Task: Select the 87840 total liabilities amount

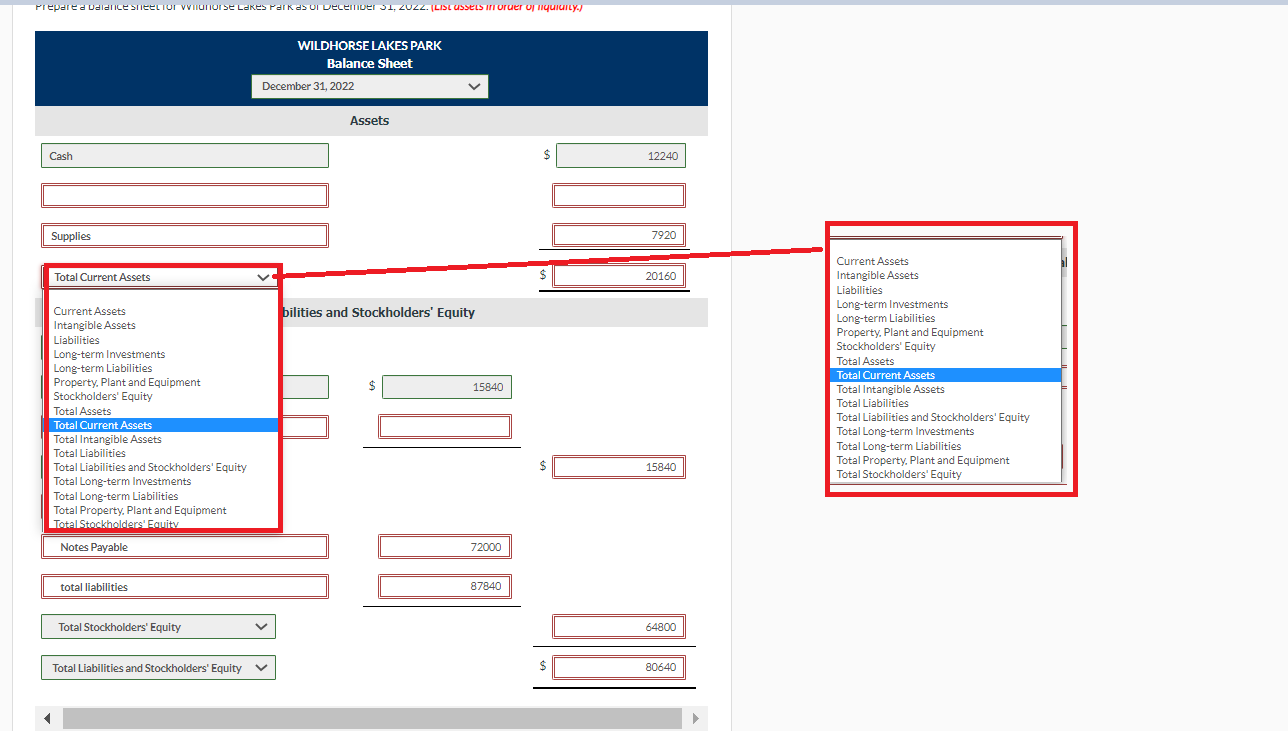Action: pos(445,586)
